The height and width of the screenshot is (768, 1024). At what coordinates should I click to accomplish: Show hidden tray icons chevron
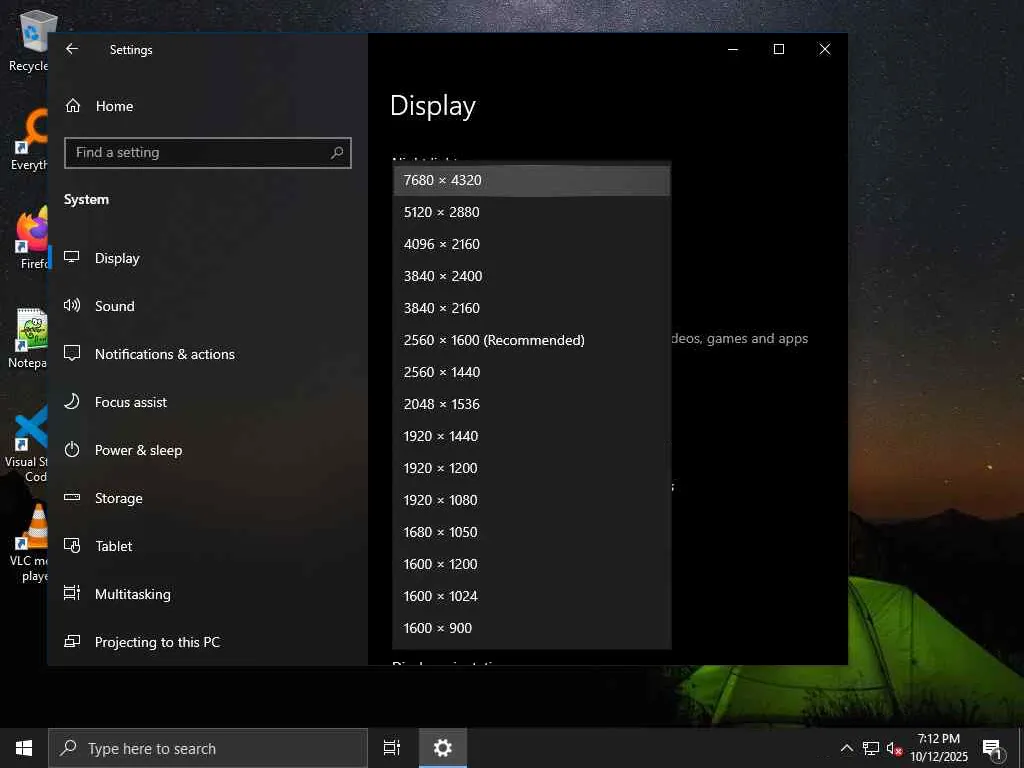pyautogui.click(x=846, y=748)
